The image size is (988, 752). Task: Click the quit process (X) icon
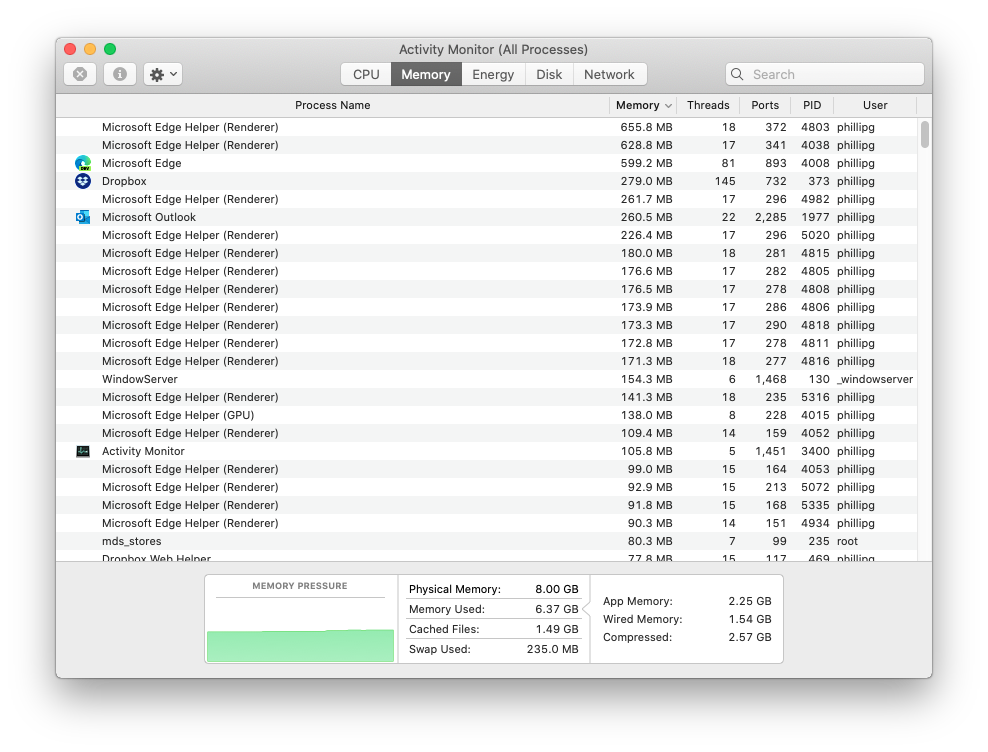79,73
